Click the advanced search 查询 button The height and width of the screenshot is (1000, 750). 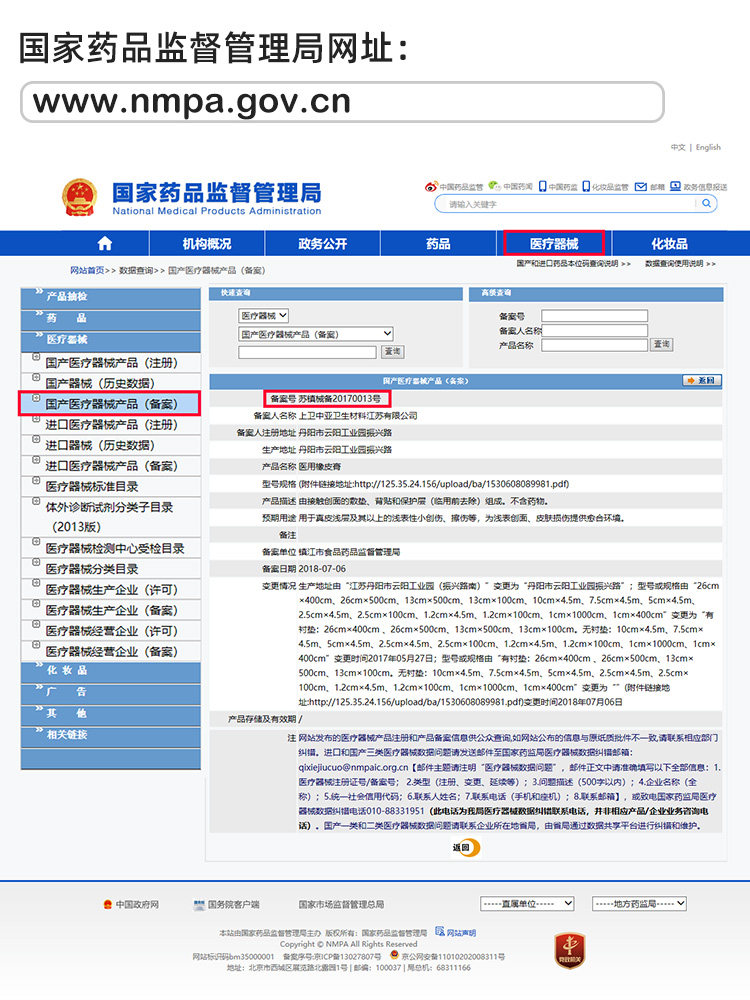click(662, 344)
